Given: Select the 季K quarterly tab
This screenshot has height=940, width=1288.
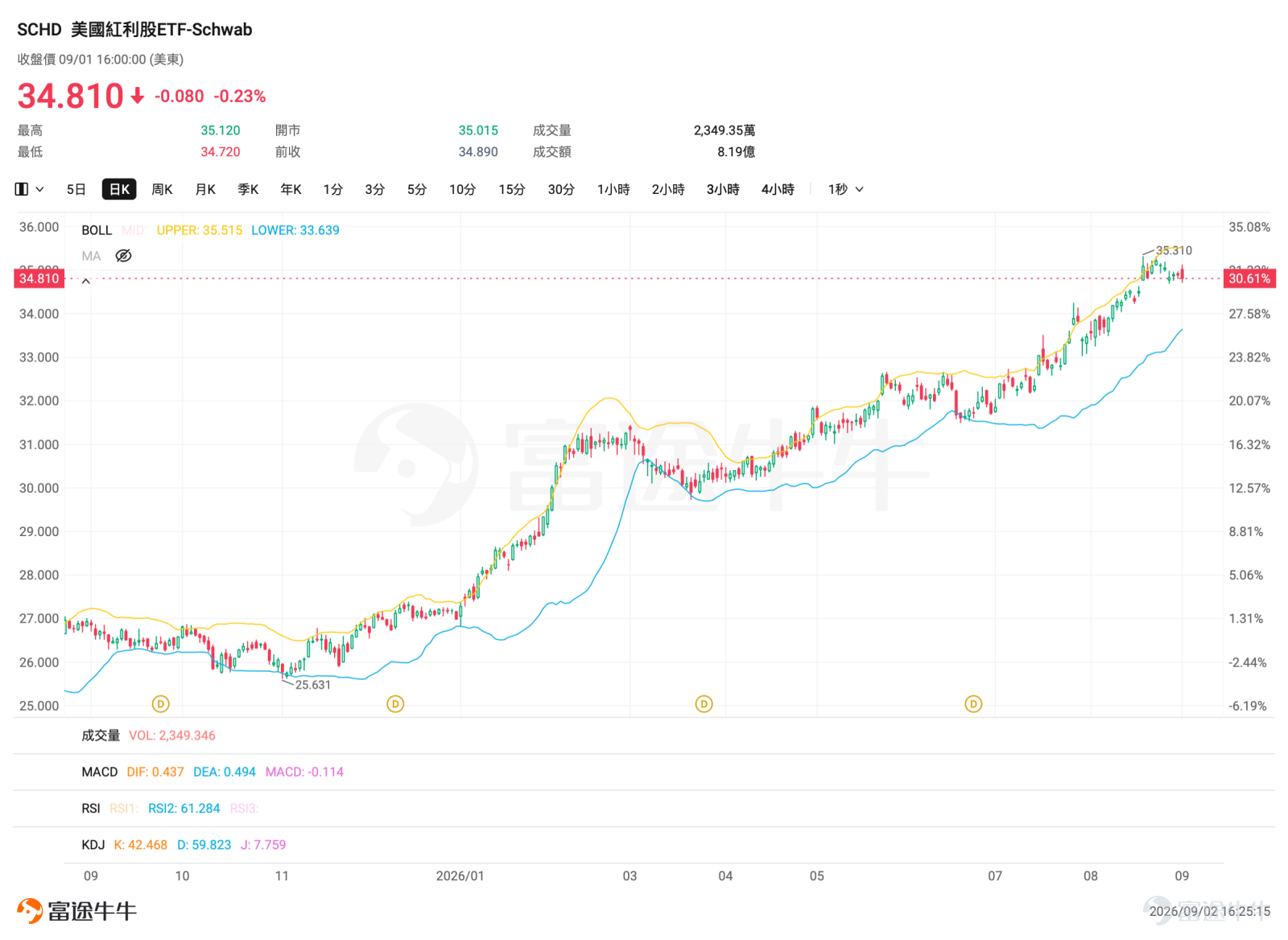Looking at the screenshot, I should tap(248, 189).
